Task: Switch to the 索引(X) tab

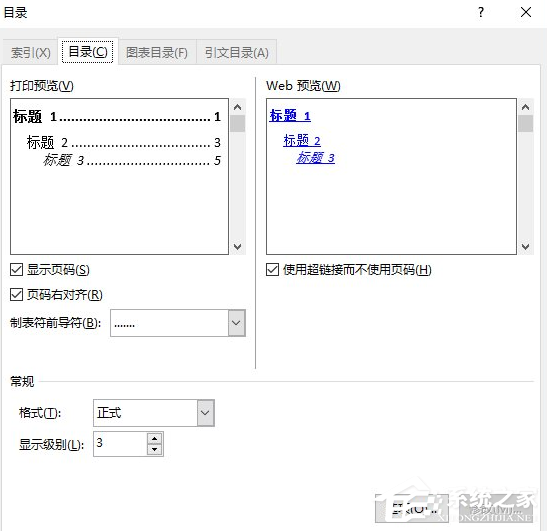Action: (x=30, y=53)
